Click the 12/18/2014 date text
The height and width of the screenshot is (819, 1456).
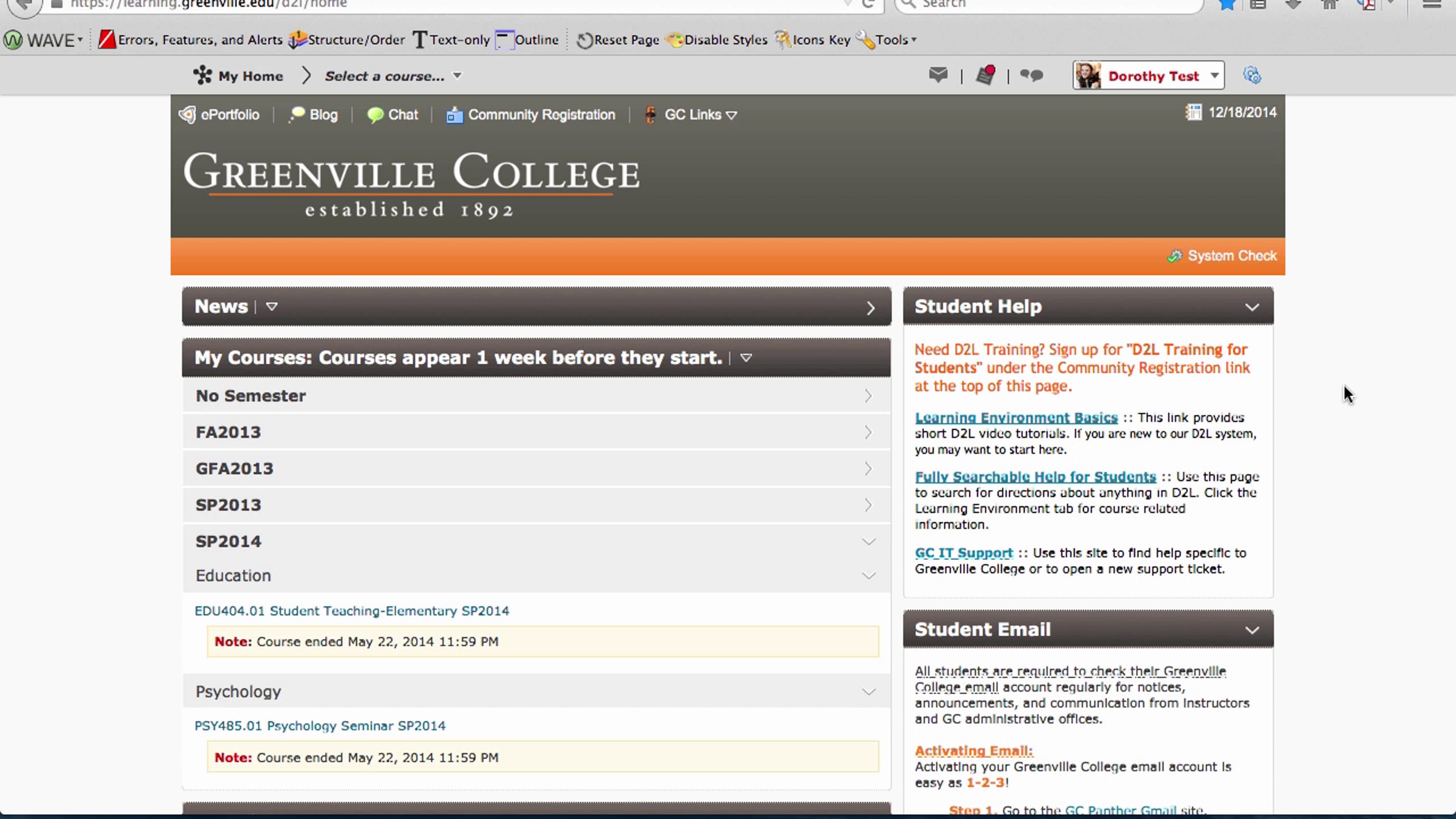click(x=1242, y=112)
